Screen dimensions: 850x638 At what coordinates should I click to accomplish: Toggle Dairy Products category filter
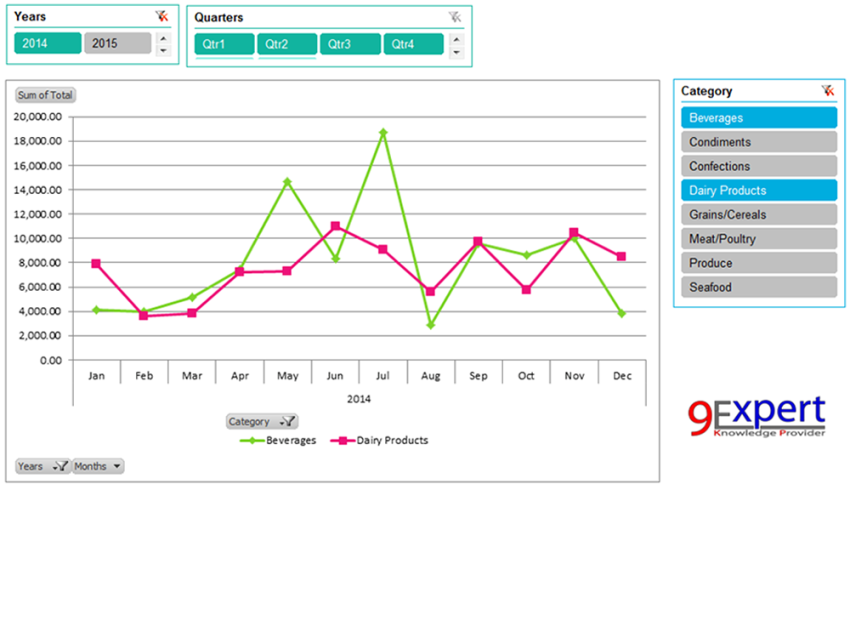point(759,190)
